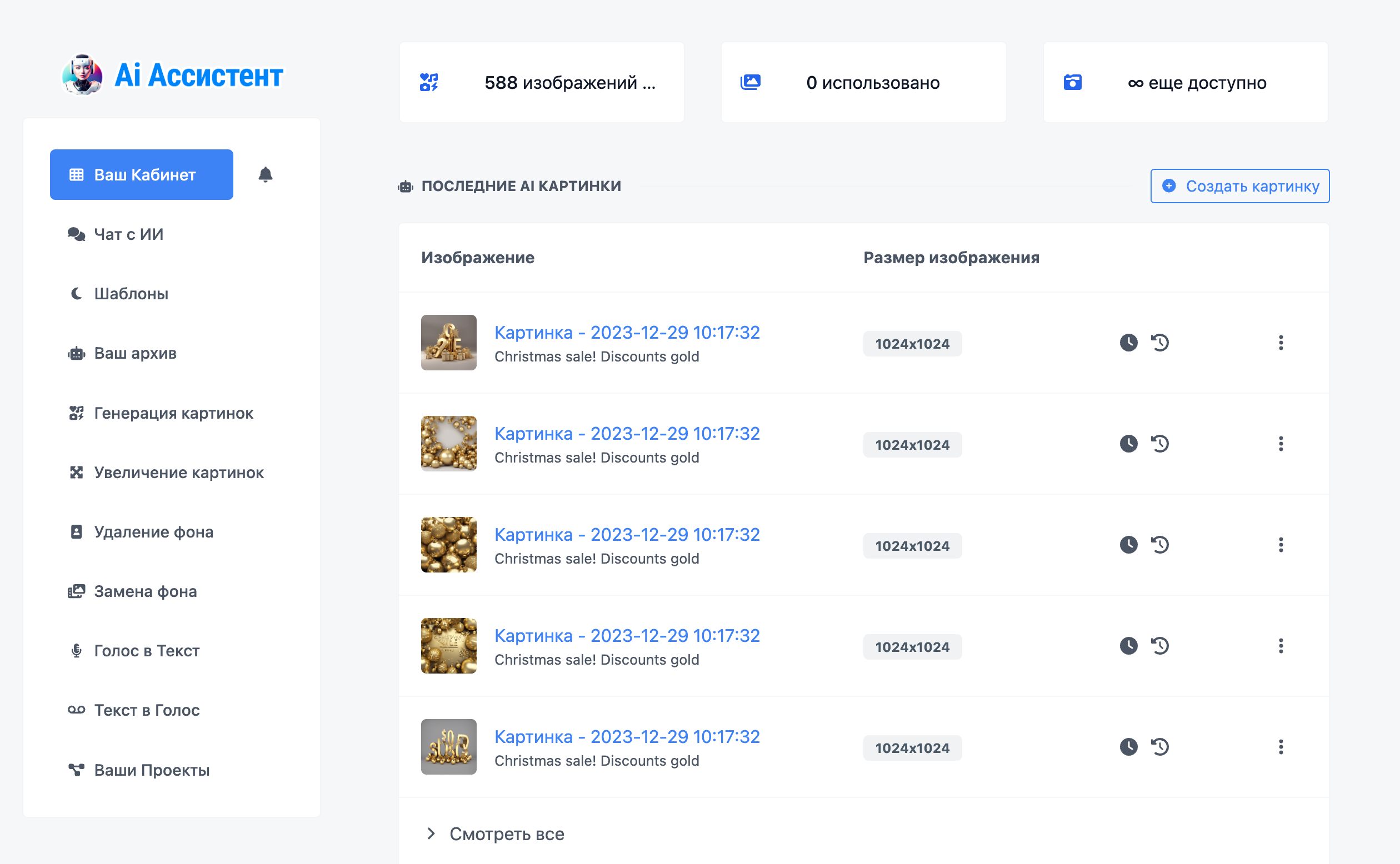Click the notification bell icon
Image resolution: width=1400 pixels, height=864 pixels.
[x=265, y=174]
